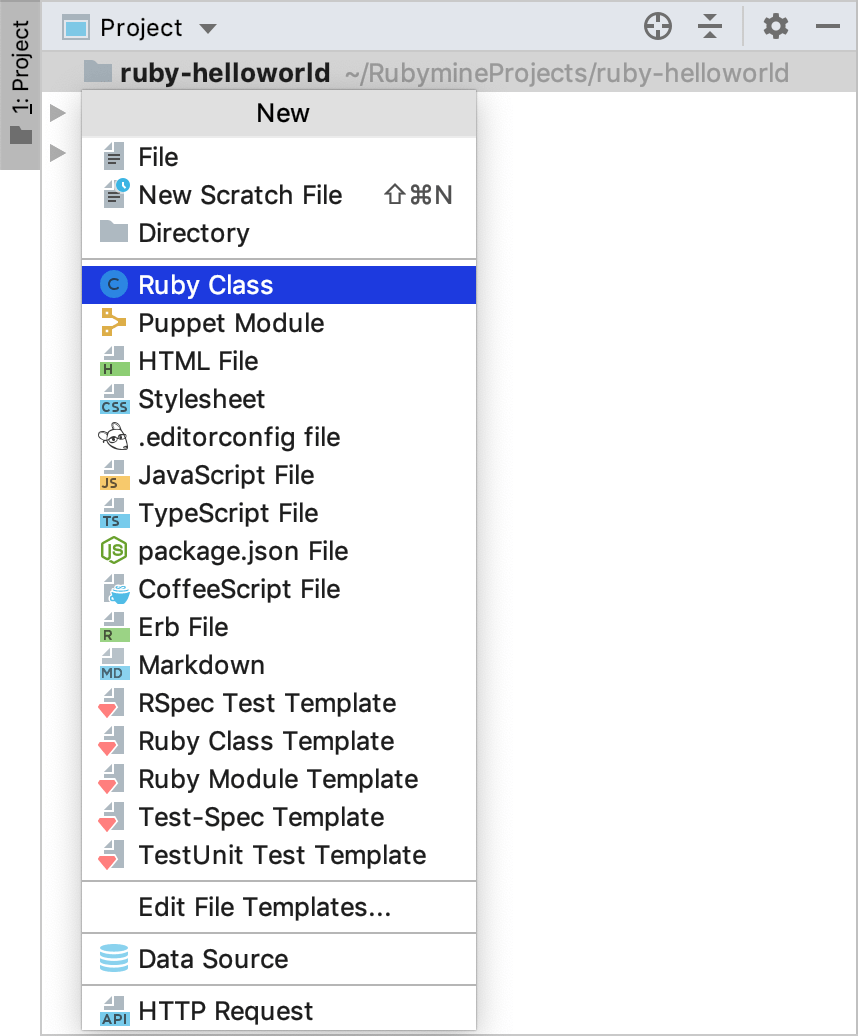This screenshot has width=858, height=1036.
Task: Expand the first tree node arrow
Action: pos(58,113)
